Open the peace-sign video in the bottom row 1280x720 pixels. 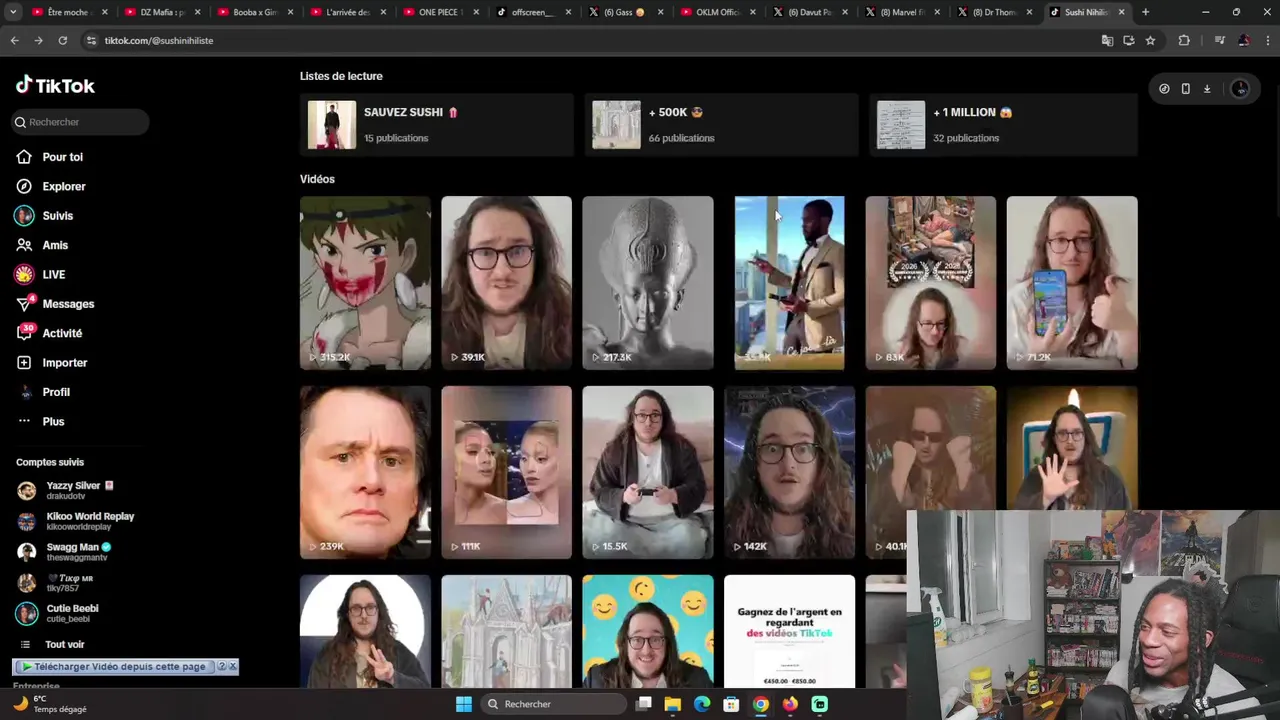pyautogui.click(x=365, y=631)
